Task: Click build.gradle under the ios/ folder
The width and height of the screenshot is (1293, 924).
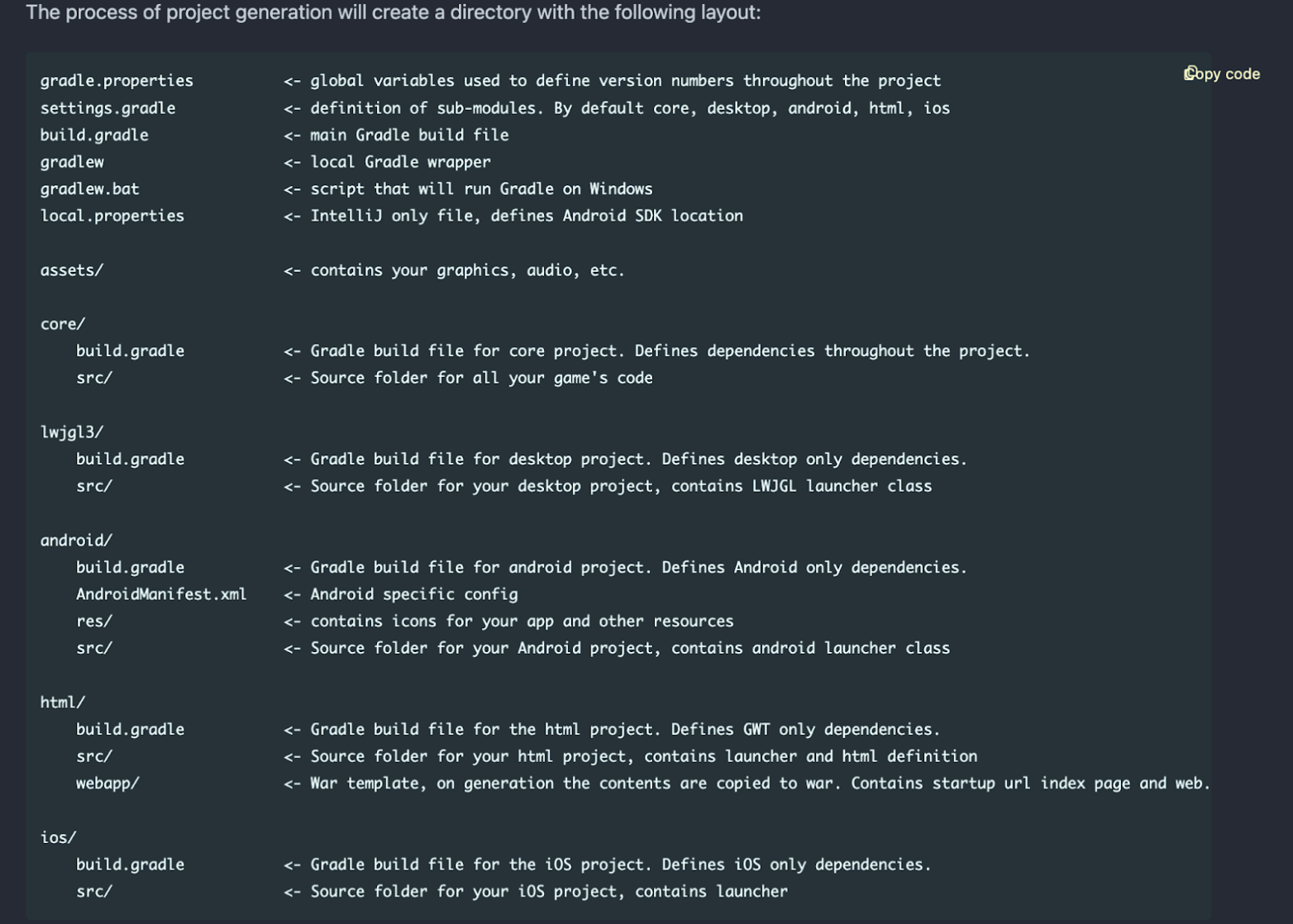Action: (x=130, y=864)
